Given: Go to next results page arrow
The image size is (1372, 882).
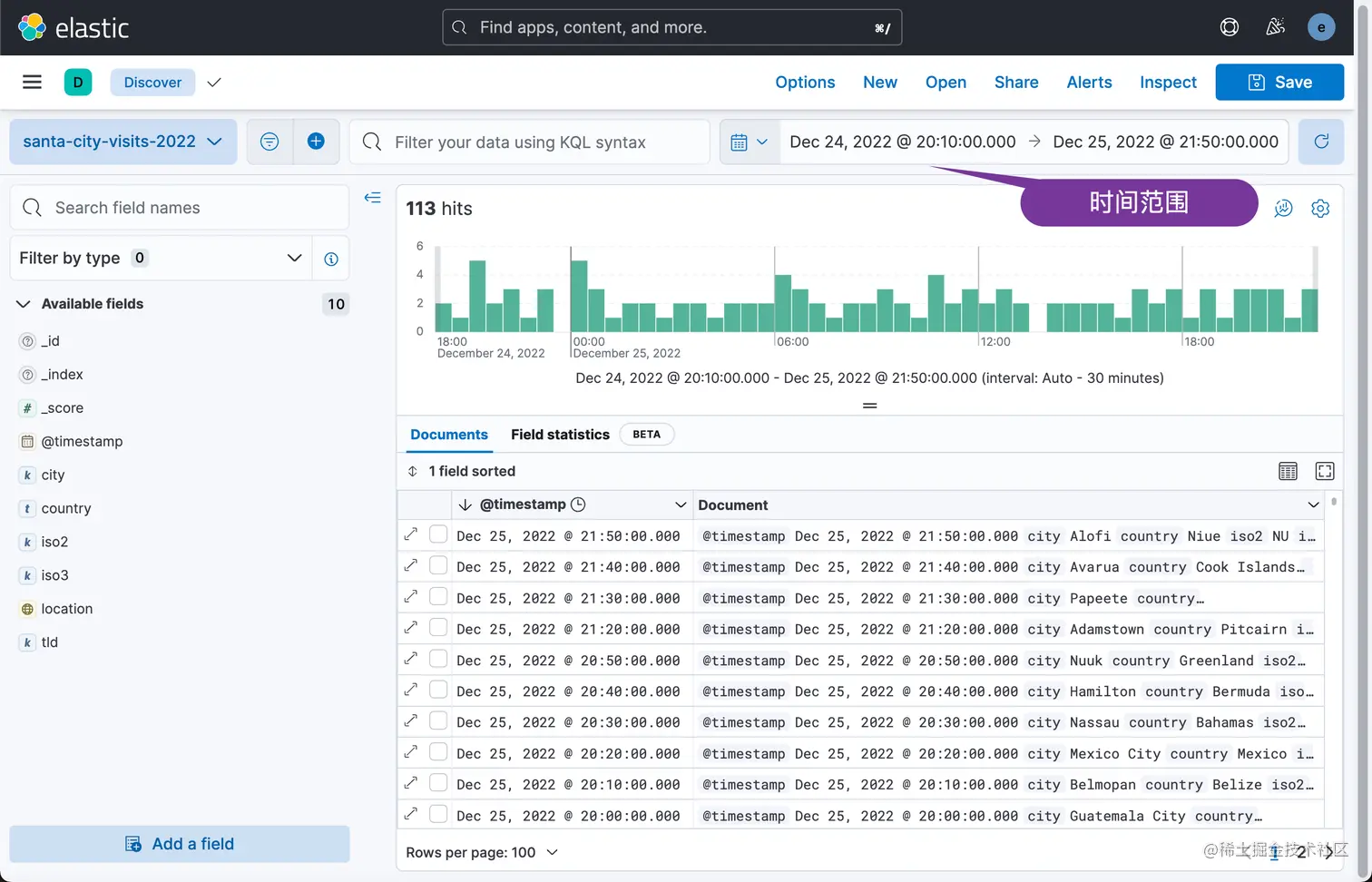Looking at the screenshot, I should pyautogui.click(x=1329, y=852).
